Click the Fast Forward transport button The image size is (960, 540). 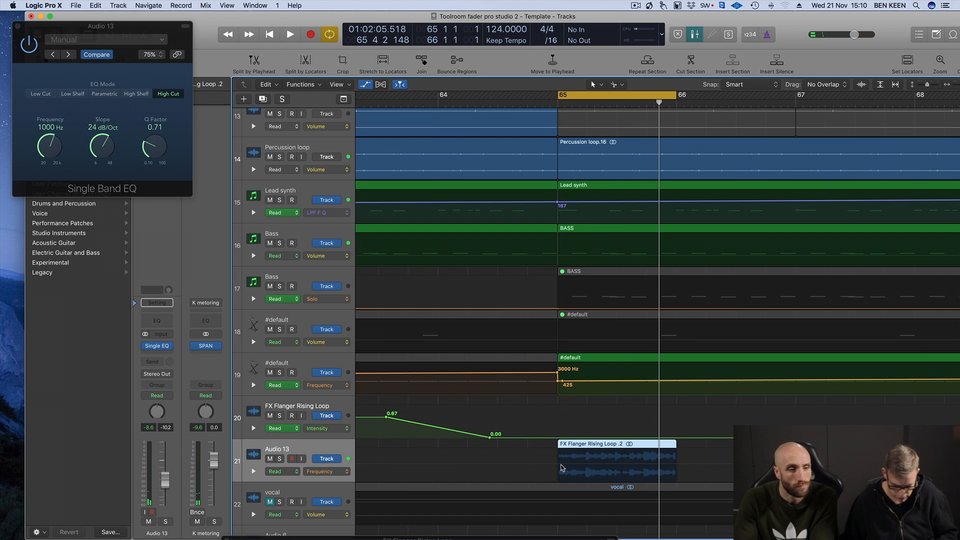point(249,34)
